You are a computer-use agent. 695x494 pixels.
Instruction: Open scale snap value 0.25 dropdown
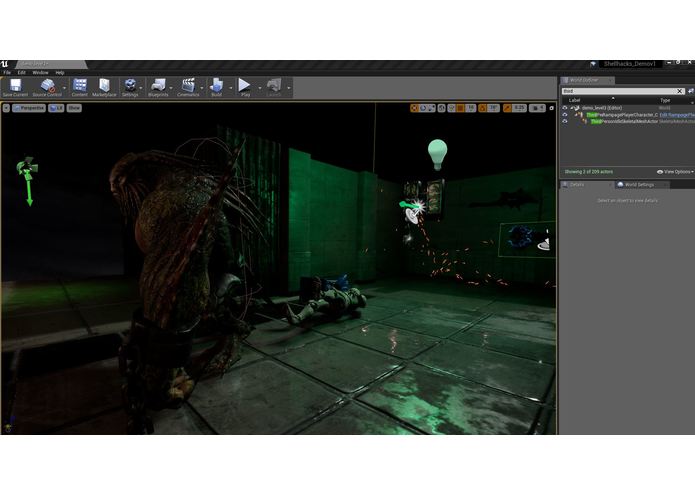pos(519,108)
